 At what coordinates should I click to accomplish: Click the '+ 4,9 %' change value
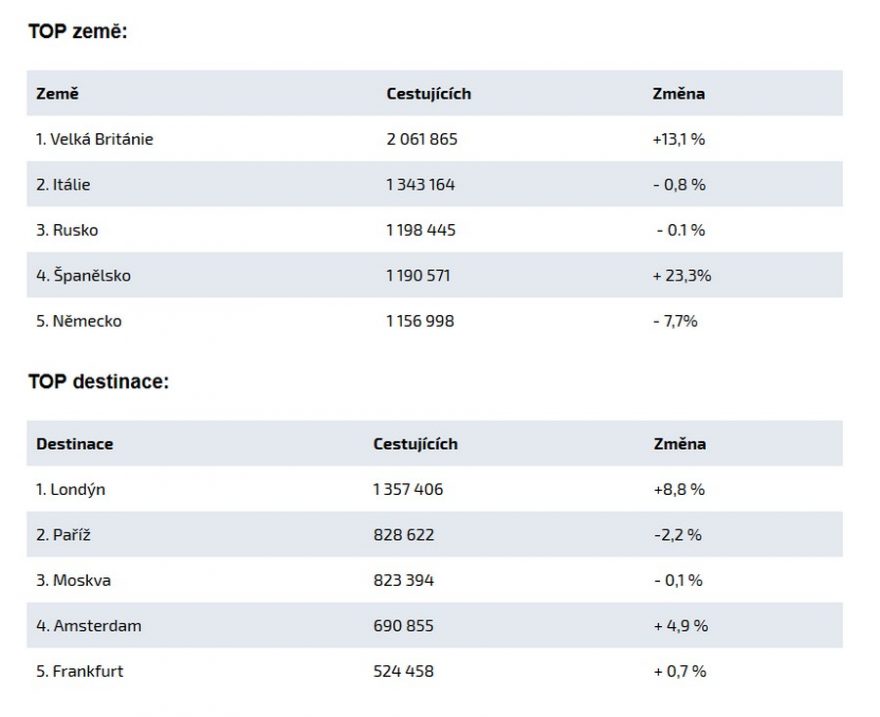pos(680,626)
